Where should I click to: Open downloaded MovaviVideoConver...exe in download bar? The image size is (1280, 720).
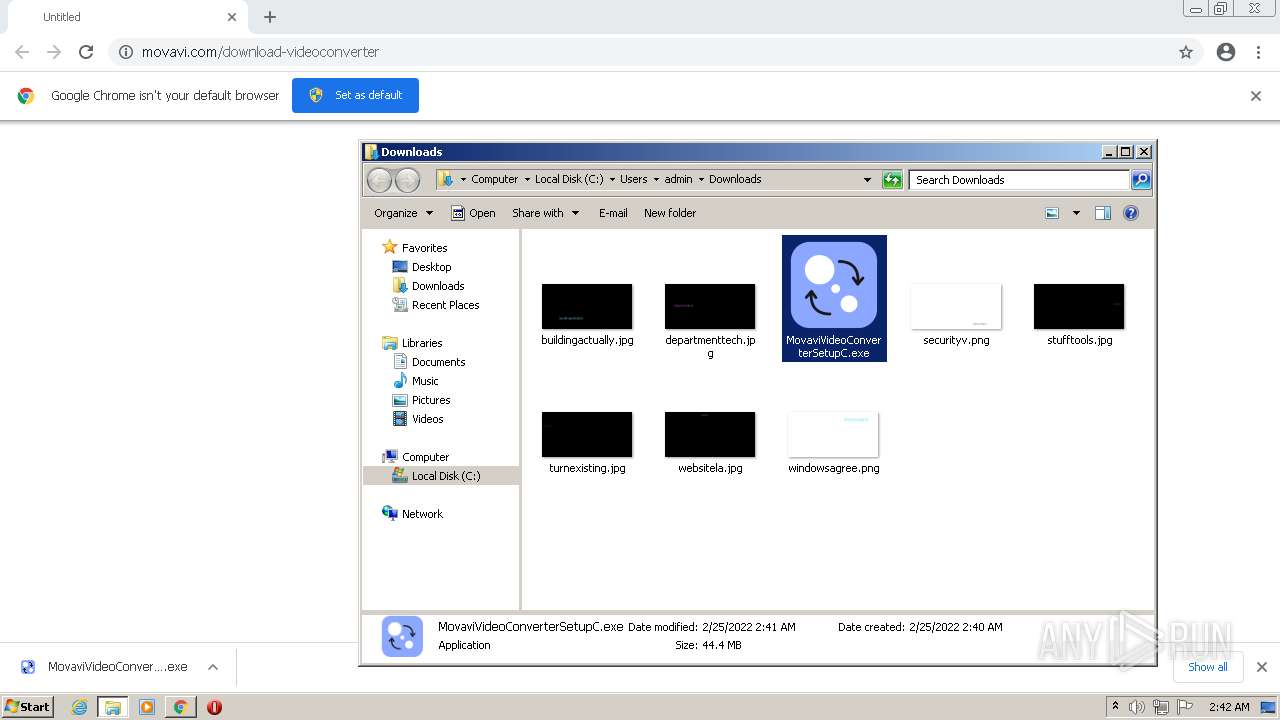[104, 667]
